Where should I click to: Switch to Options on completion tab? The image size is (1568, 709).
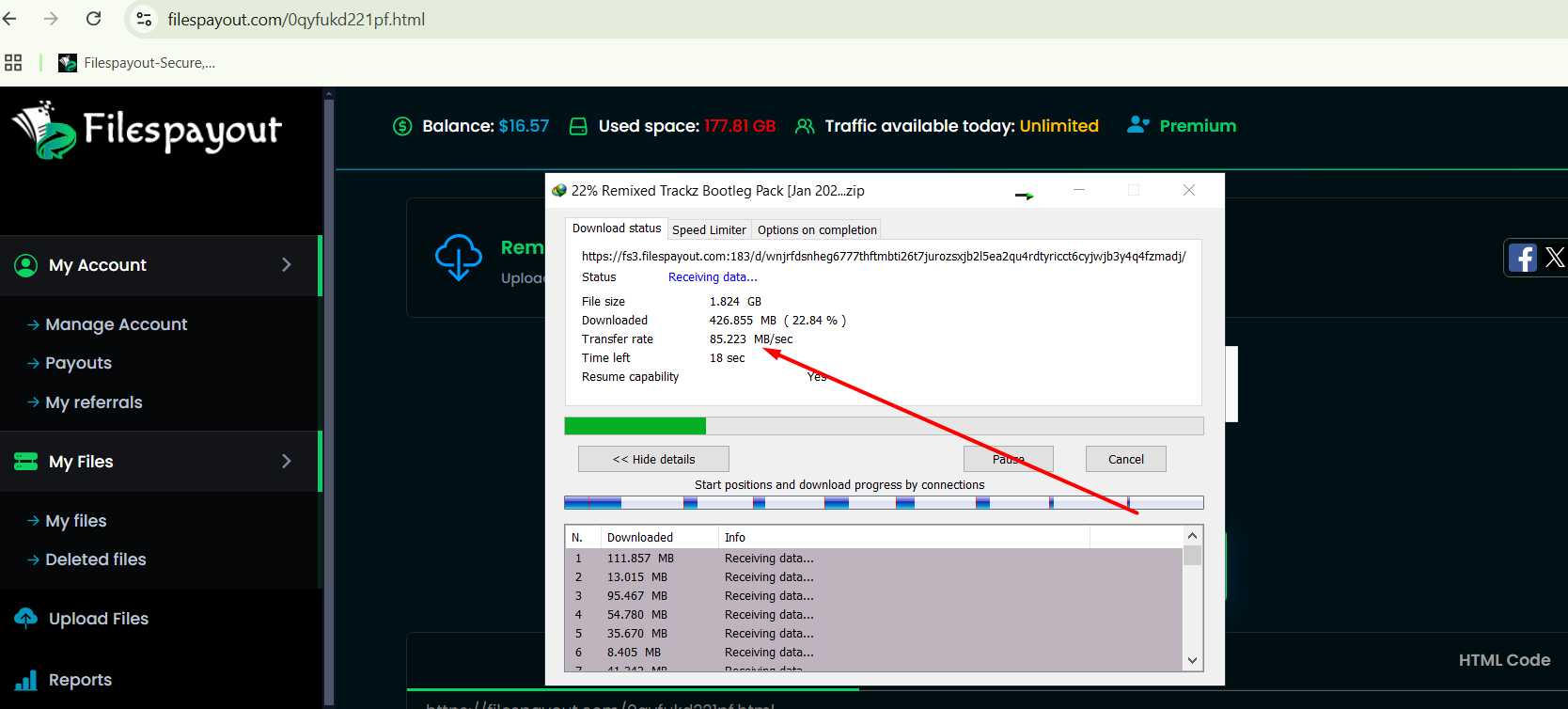click(817, 229)
